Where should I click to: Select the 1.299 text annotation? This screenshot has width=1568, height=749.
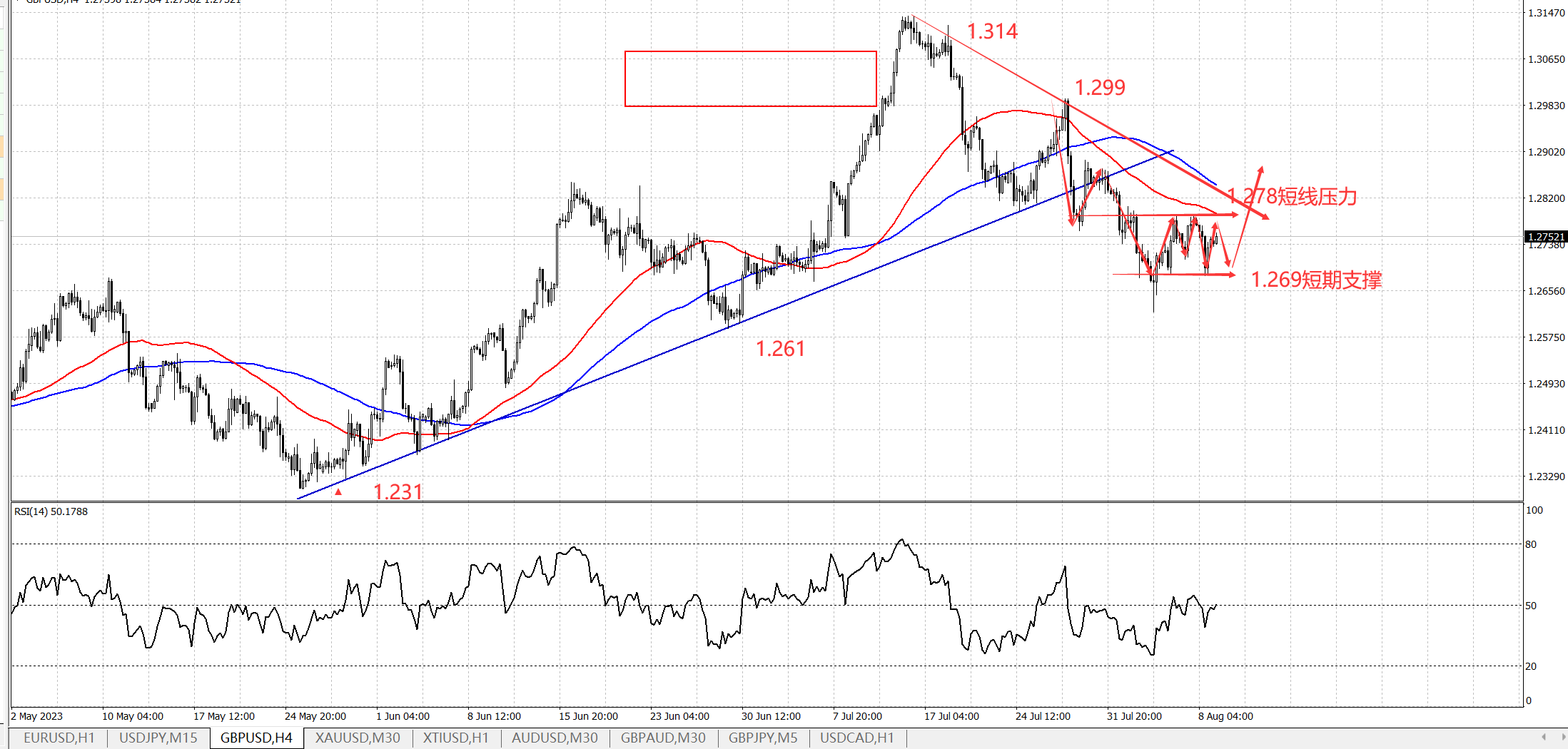(1100, 88)
